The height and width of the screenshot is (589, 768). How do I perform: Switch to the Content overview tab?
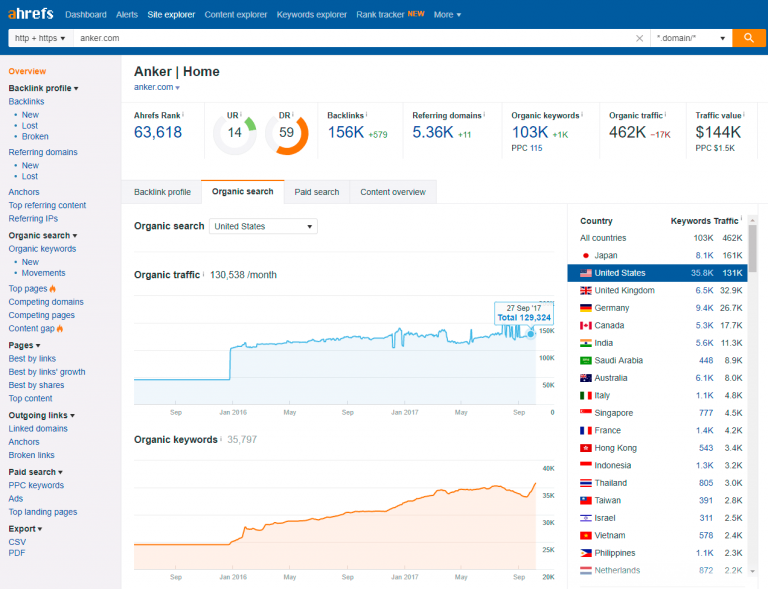click(x=392, y=192)
